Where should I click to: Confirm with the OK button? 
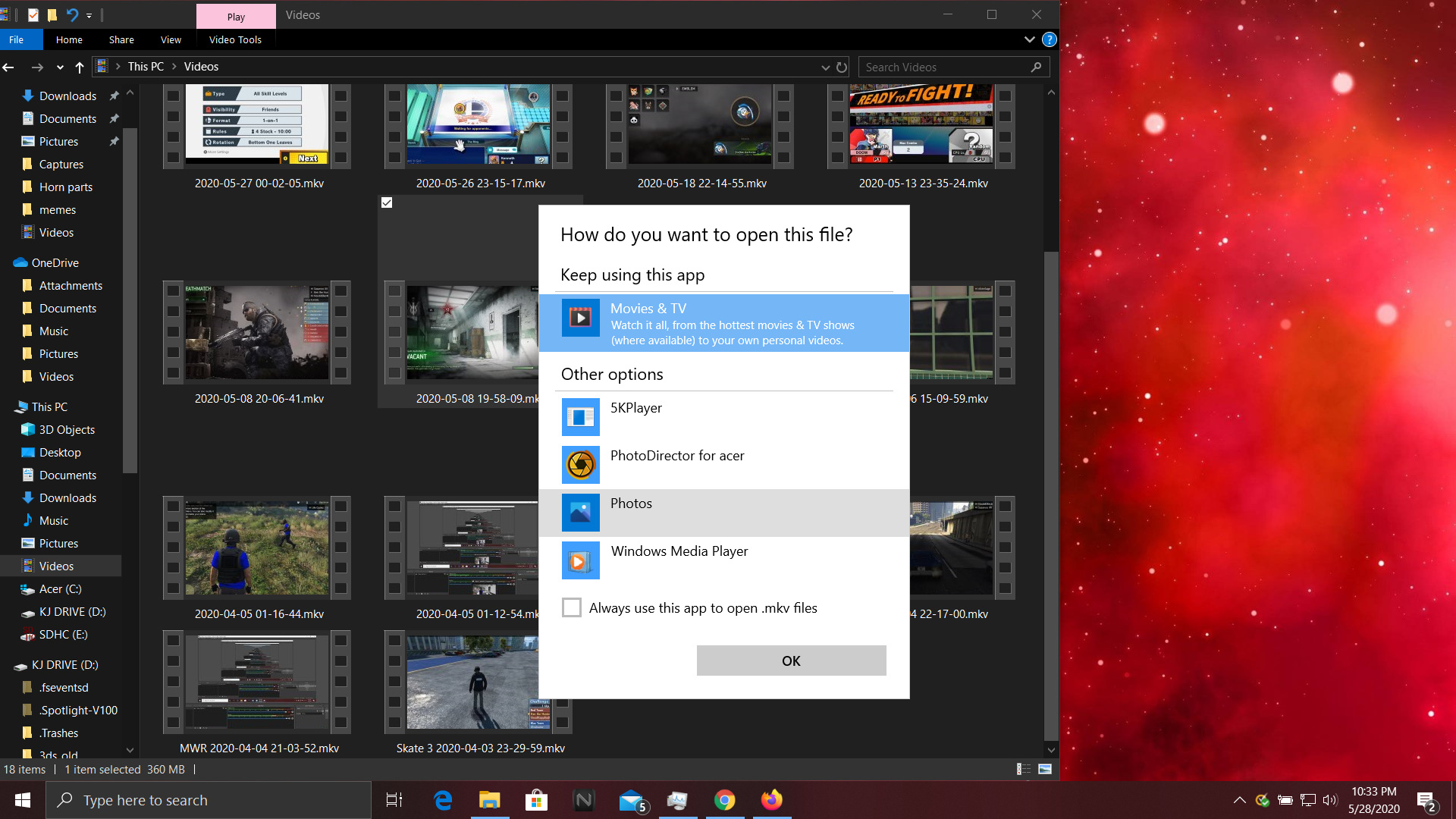[x=791, y=661]
